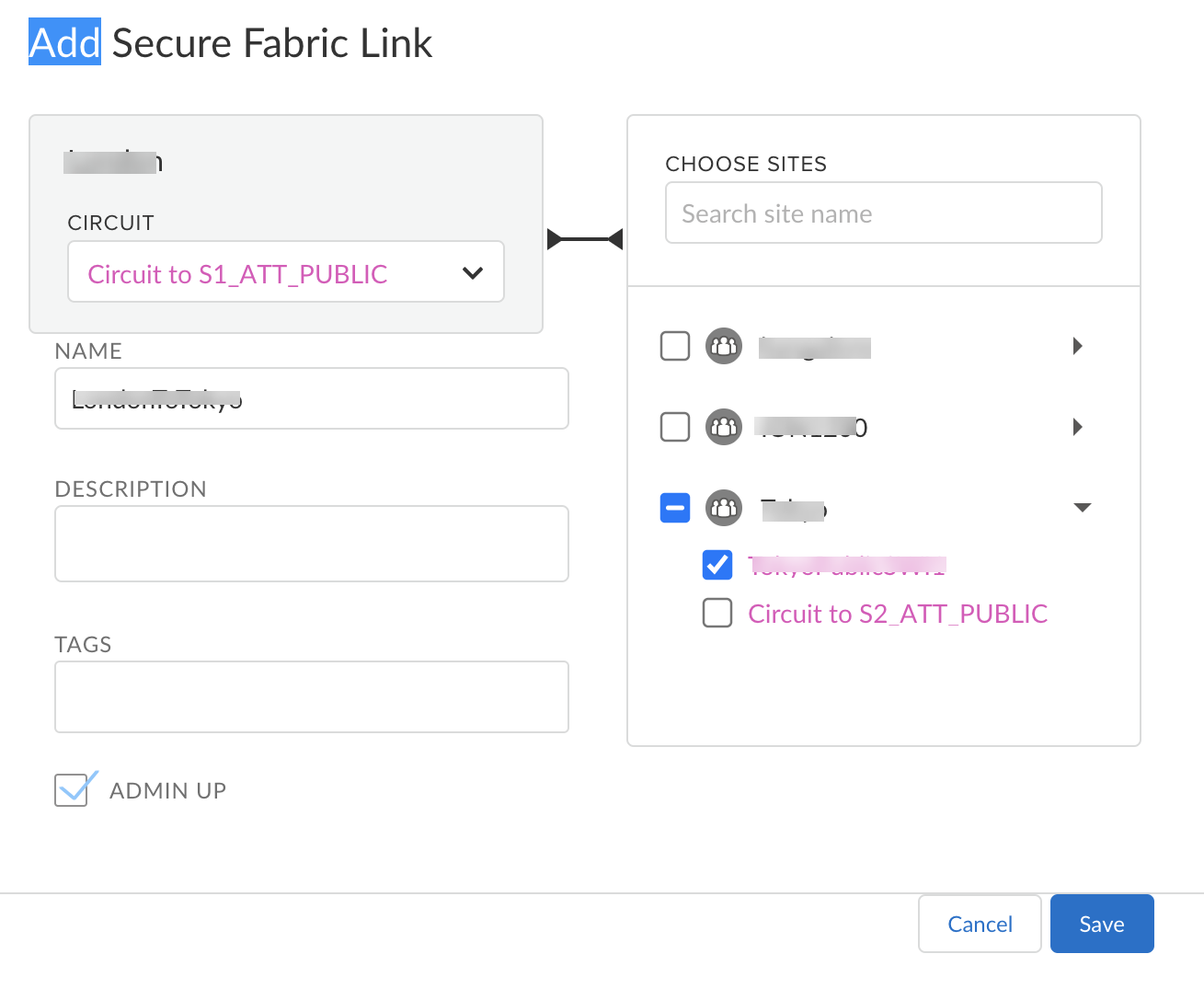The image size is (1204, 1000).
Task: Click the link connector icon between panels
Action: click(x=585, y=239)
